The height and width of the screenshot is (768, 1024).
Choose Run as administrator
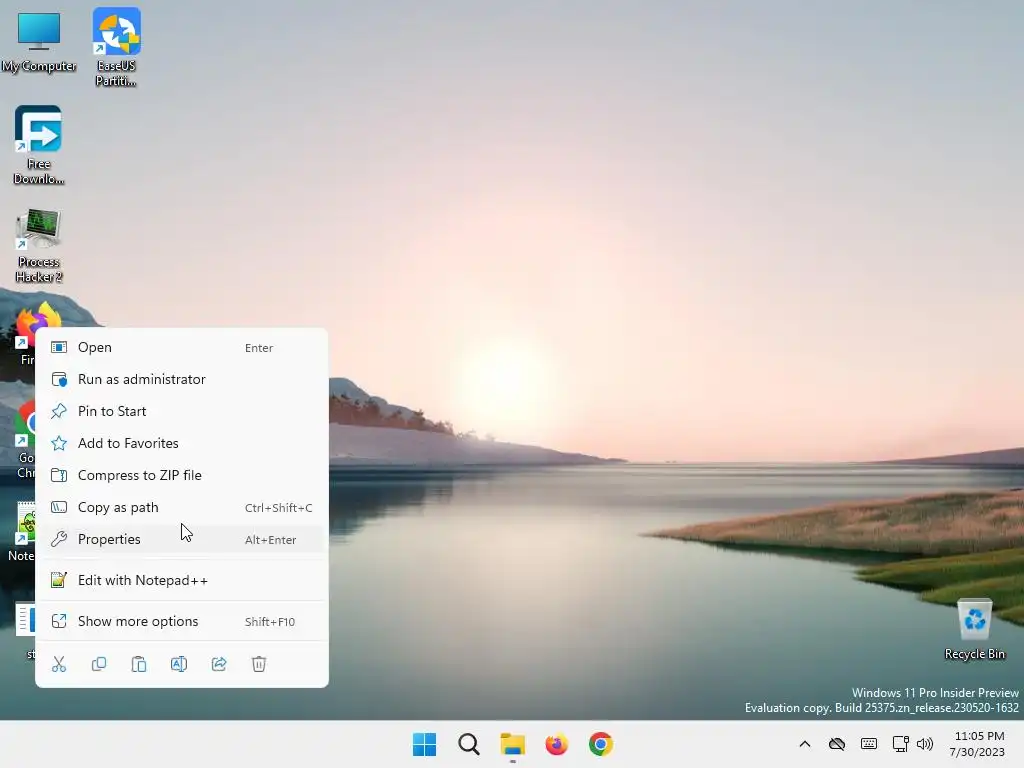coord(181,379)
